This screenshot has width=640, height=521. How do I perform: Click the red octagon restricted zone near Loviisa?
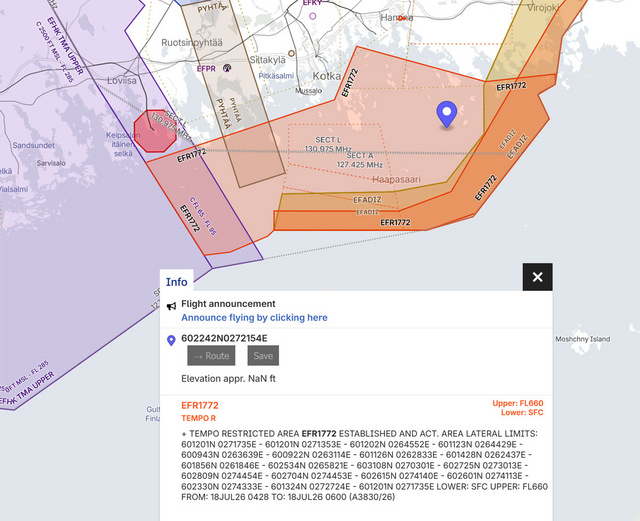pos(155,131)
